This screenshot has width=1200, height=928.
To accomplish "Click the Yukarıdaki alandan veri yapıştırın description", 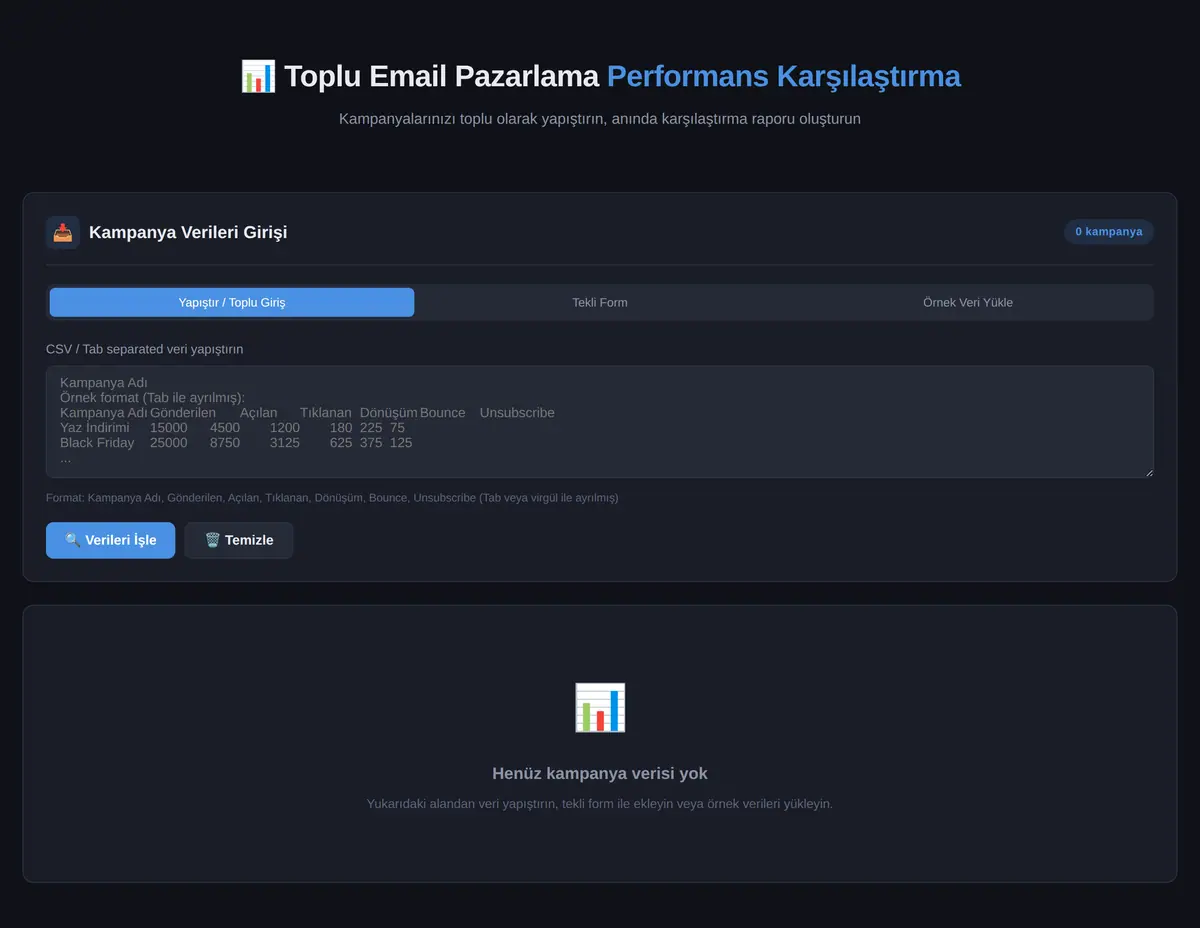I will [x=600, y=804].
